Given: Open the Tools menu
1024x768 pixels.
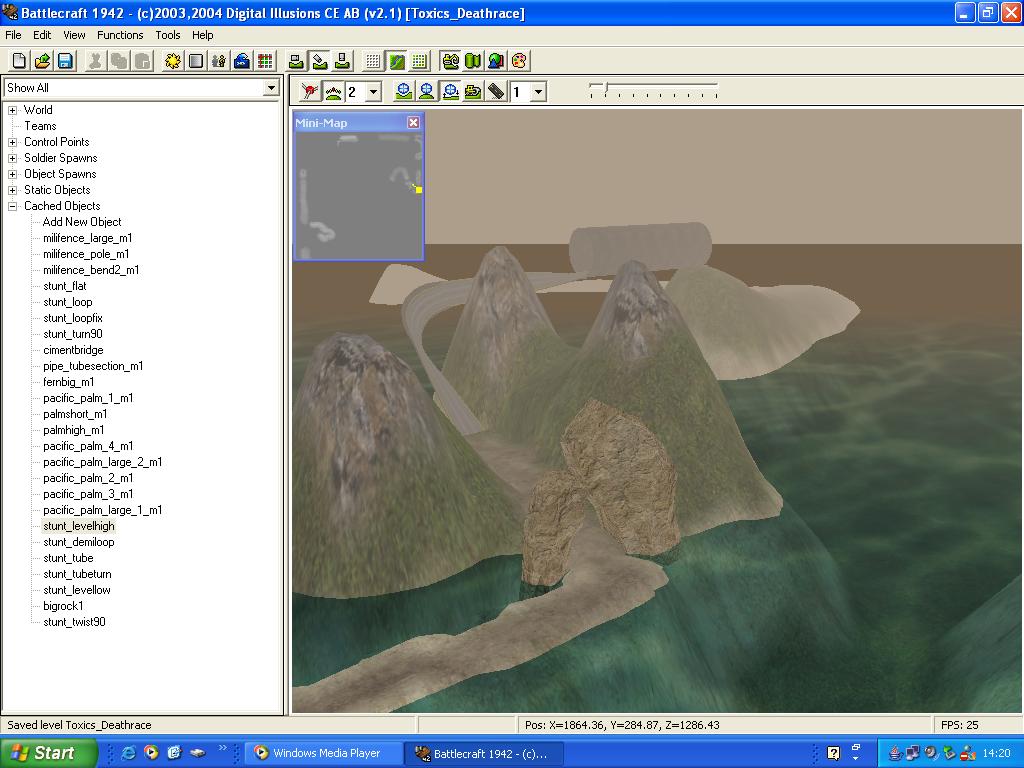Looking at the screenshot, I should pos(167,35).
